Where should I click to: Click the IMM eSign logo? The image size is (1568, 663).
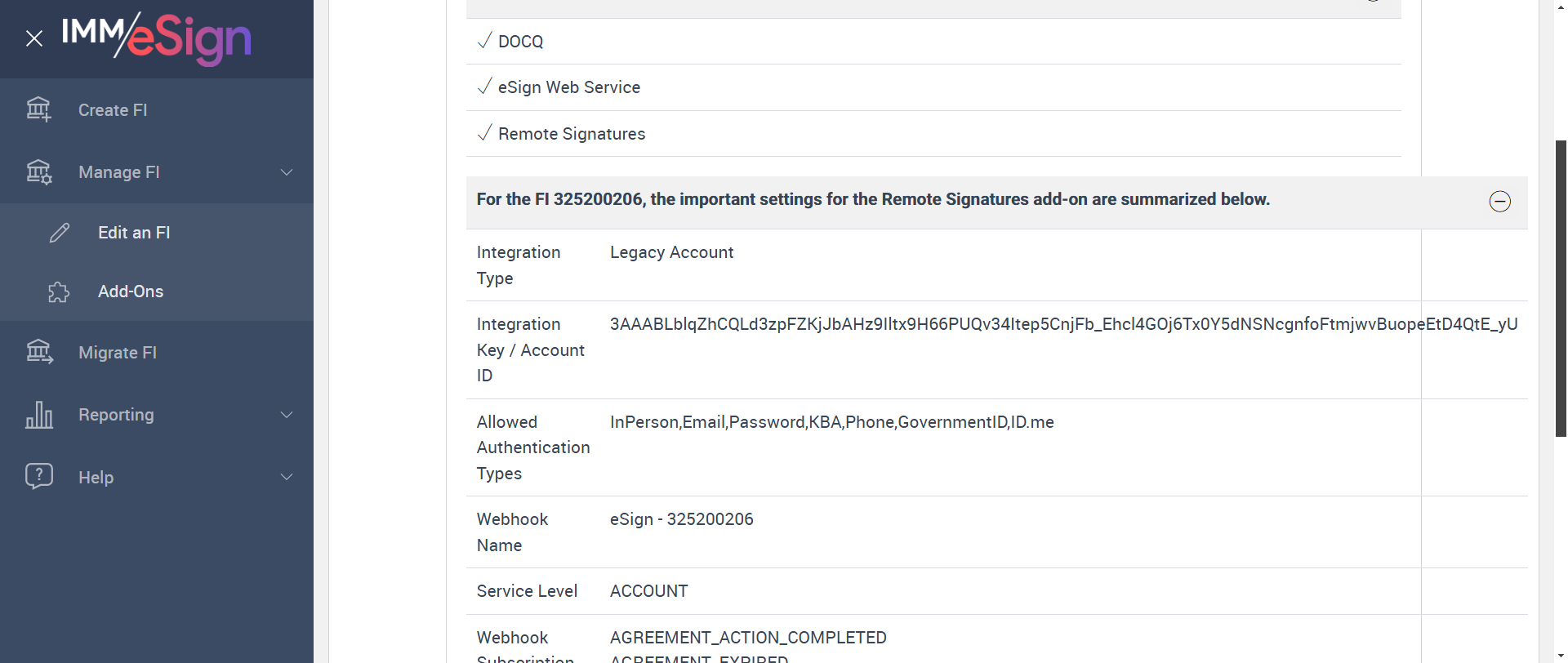click(156, 38)
